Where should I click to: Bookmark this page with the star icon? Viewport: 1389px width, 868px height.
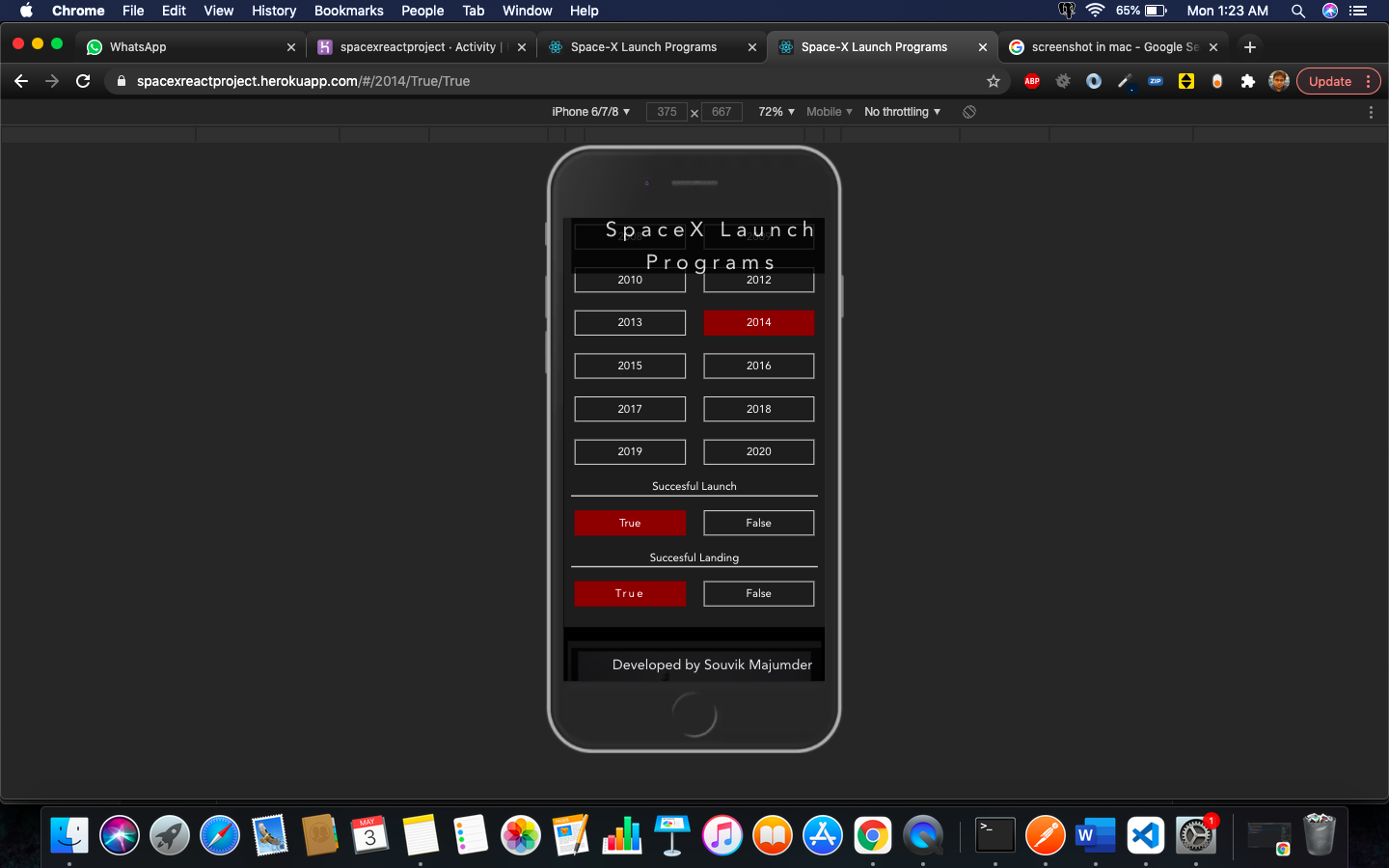(994, 81)
